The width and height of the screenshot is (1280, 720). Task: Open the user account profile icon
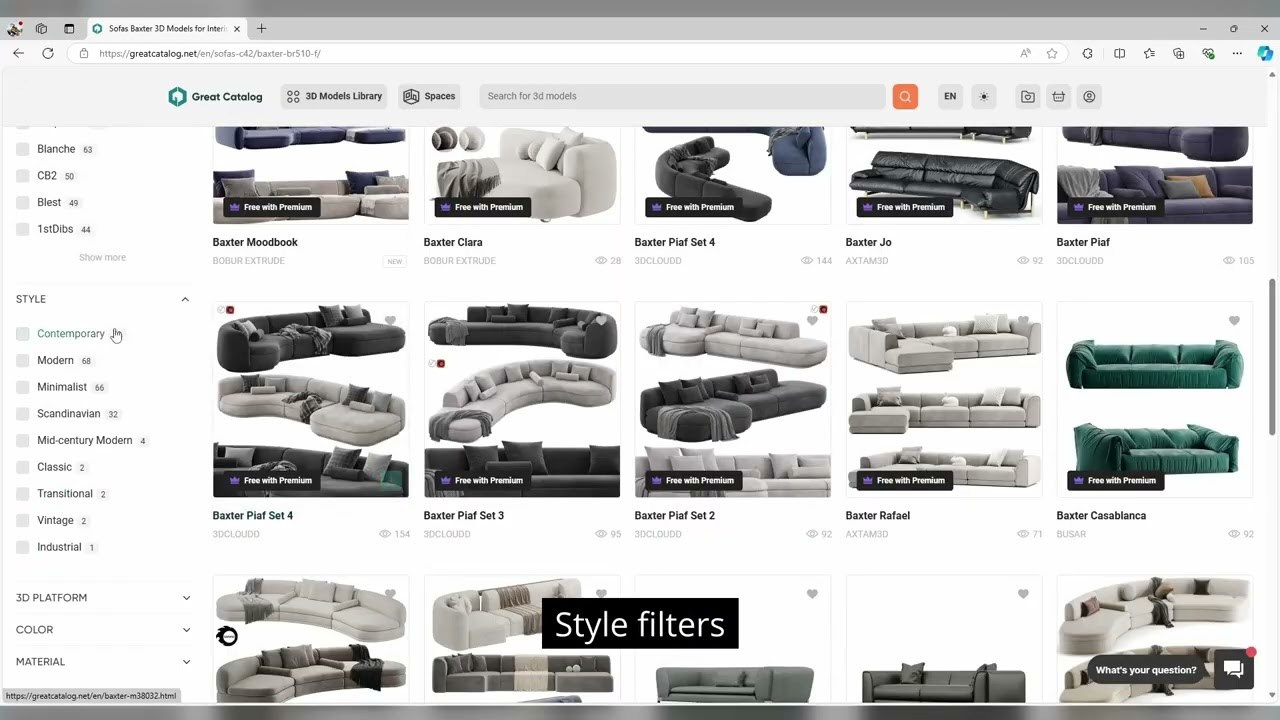click(x=1089, y=97)
